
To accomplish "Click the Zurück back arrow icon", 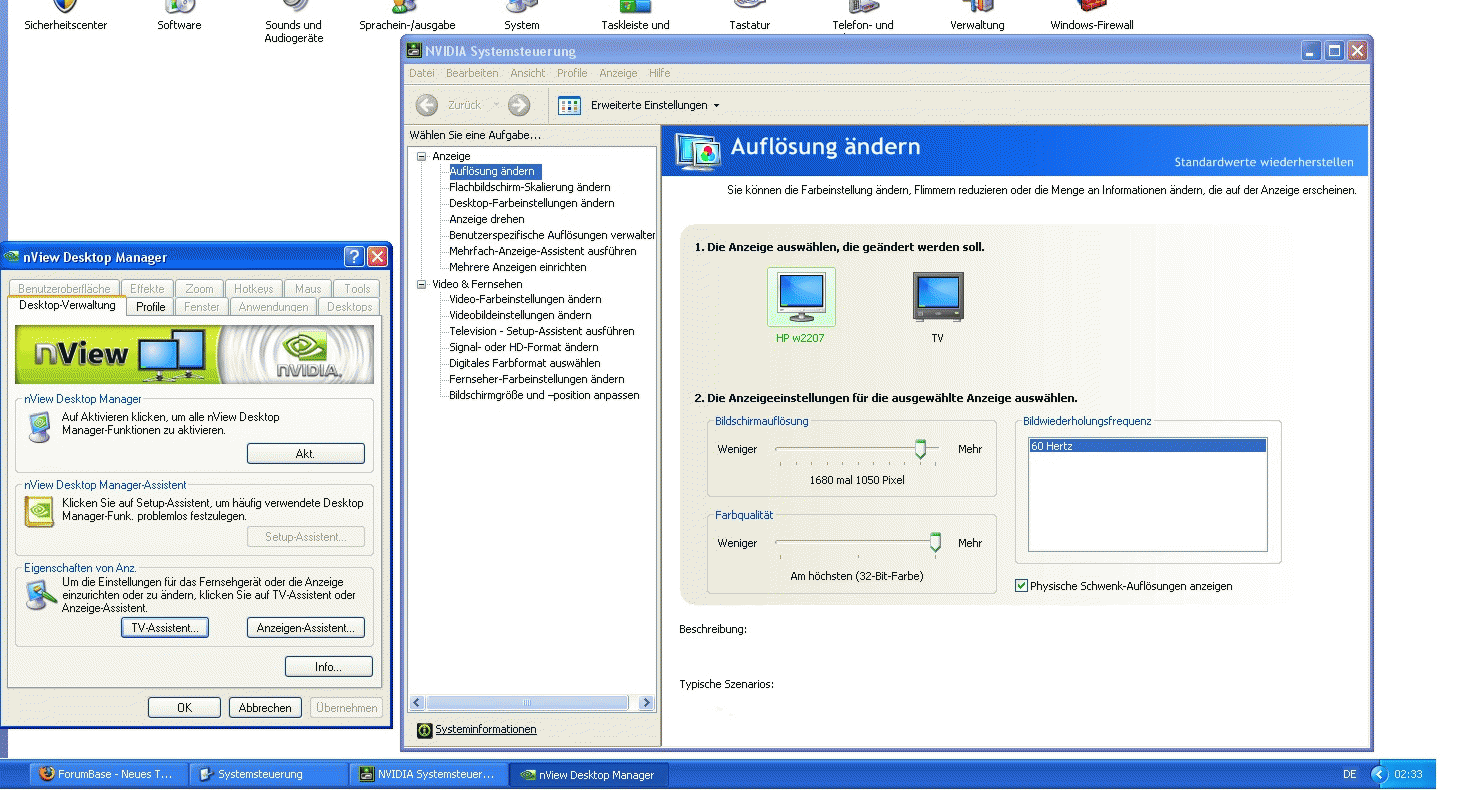I will (x=427, y=105).
